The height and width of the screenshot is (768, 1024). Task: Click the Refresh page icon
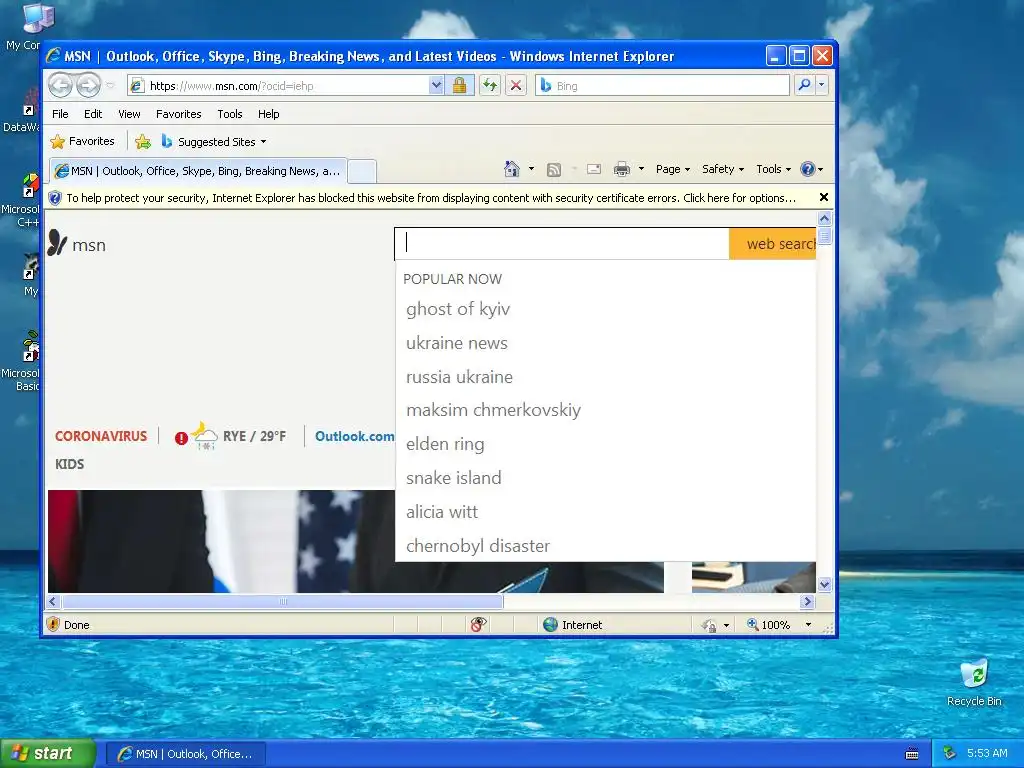point(490,86)
